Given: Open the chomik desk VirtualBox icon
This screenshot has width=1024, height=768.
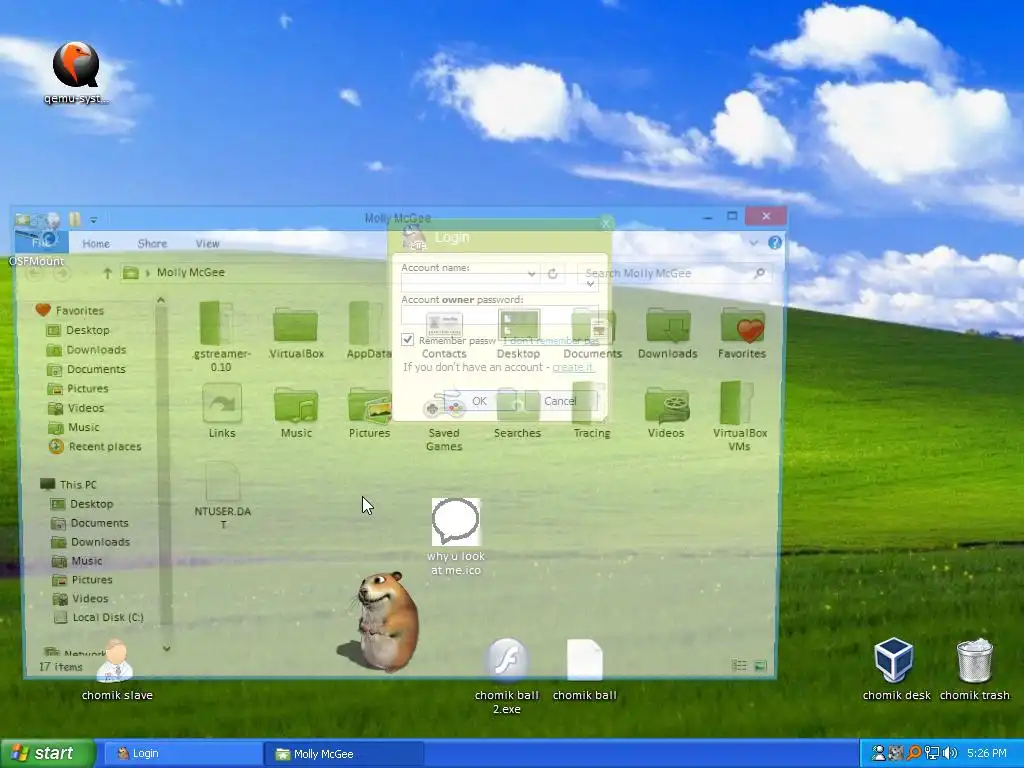Looking at the screenshot, I should [896, 669].
